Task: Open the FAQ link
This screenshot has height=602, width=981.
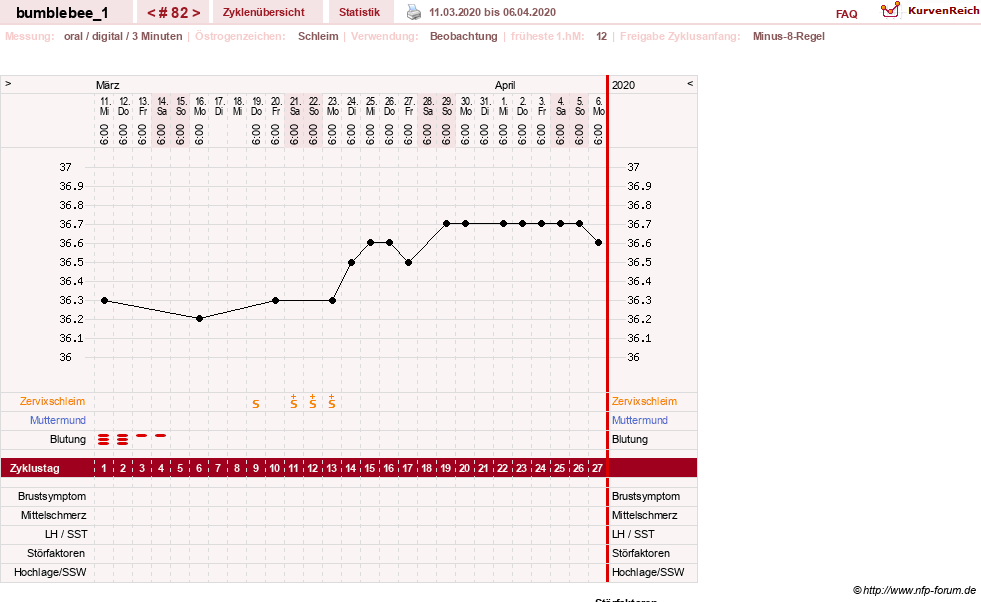Action: tap(846, 14)
